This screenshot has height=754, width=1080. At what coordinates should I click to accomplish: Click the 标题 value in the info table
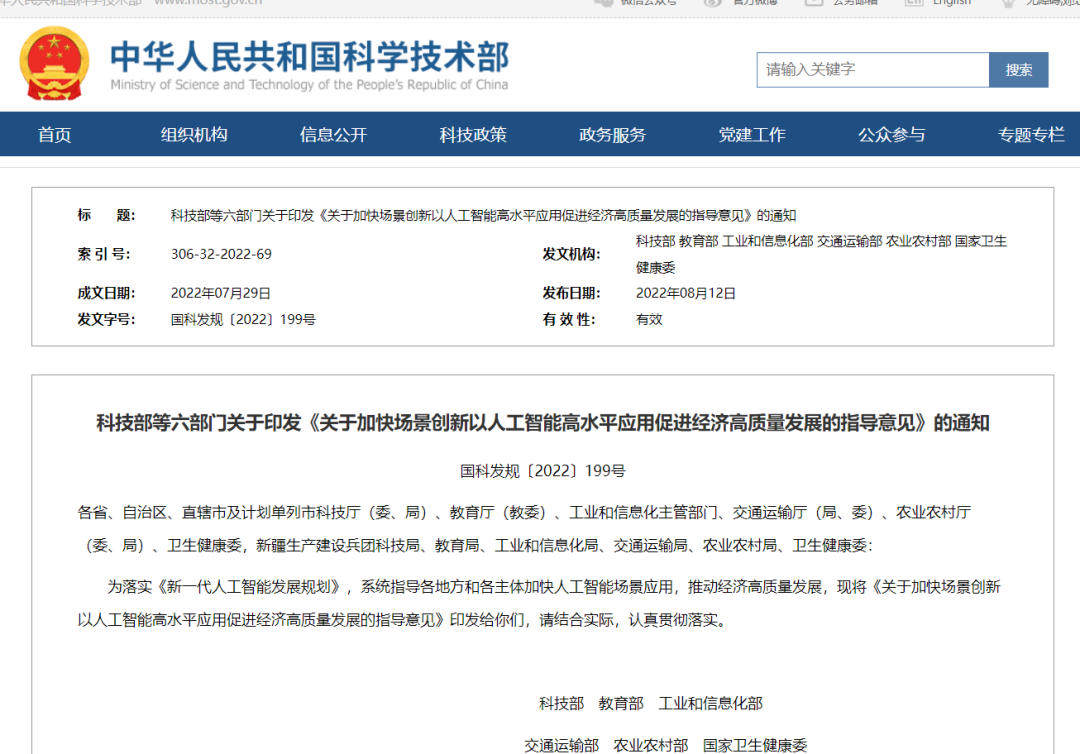pos(484,216)
